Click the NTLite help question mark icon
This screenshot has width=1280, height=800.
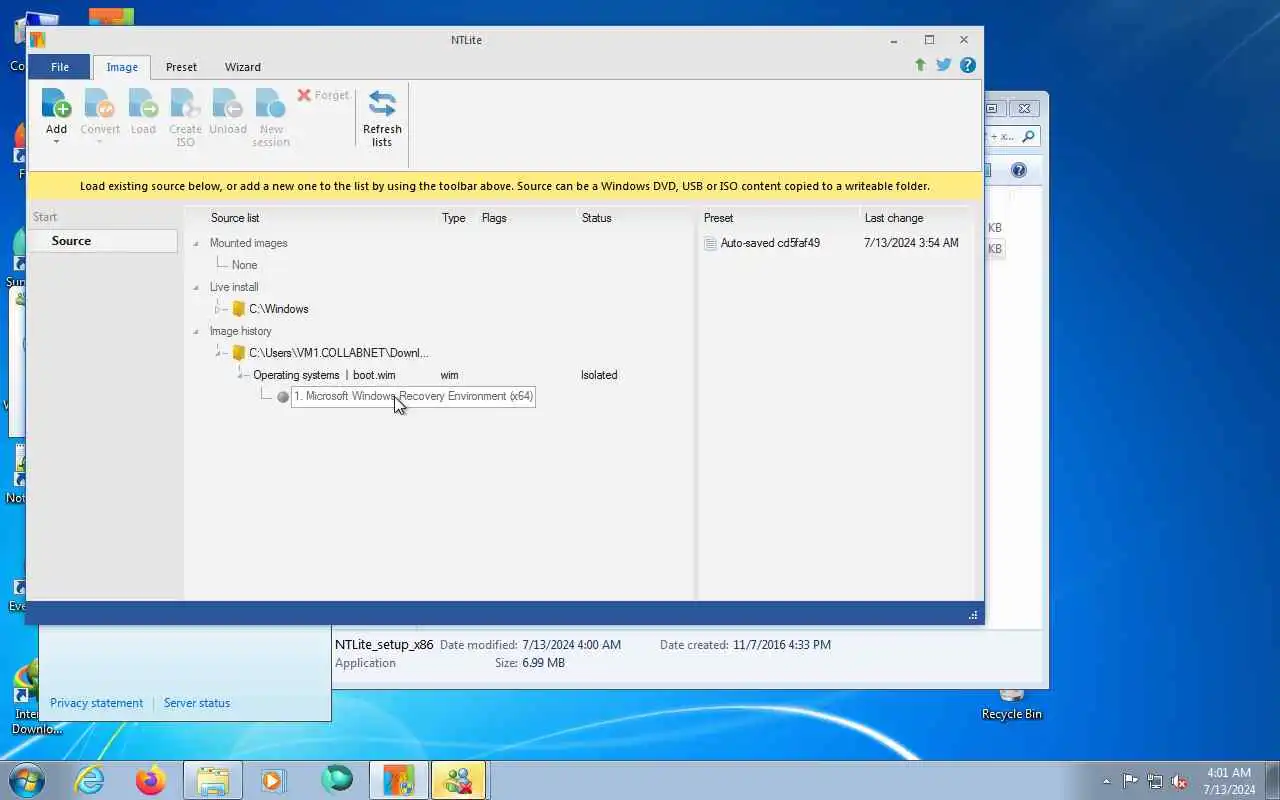point(967,65)
